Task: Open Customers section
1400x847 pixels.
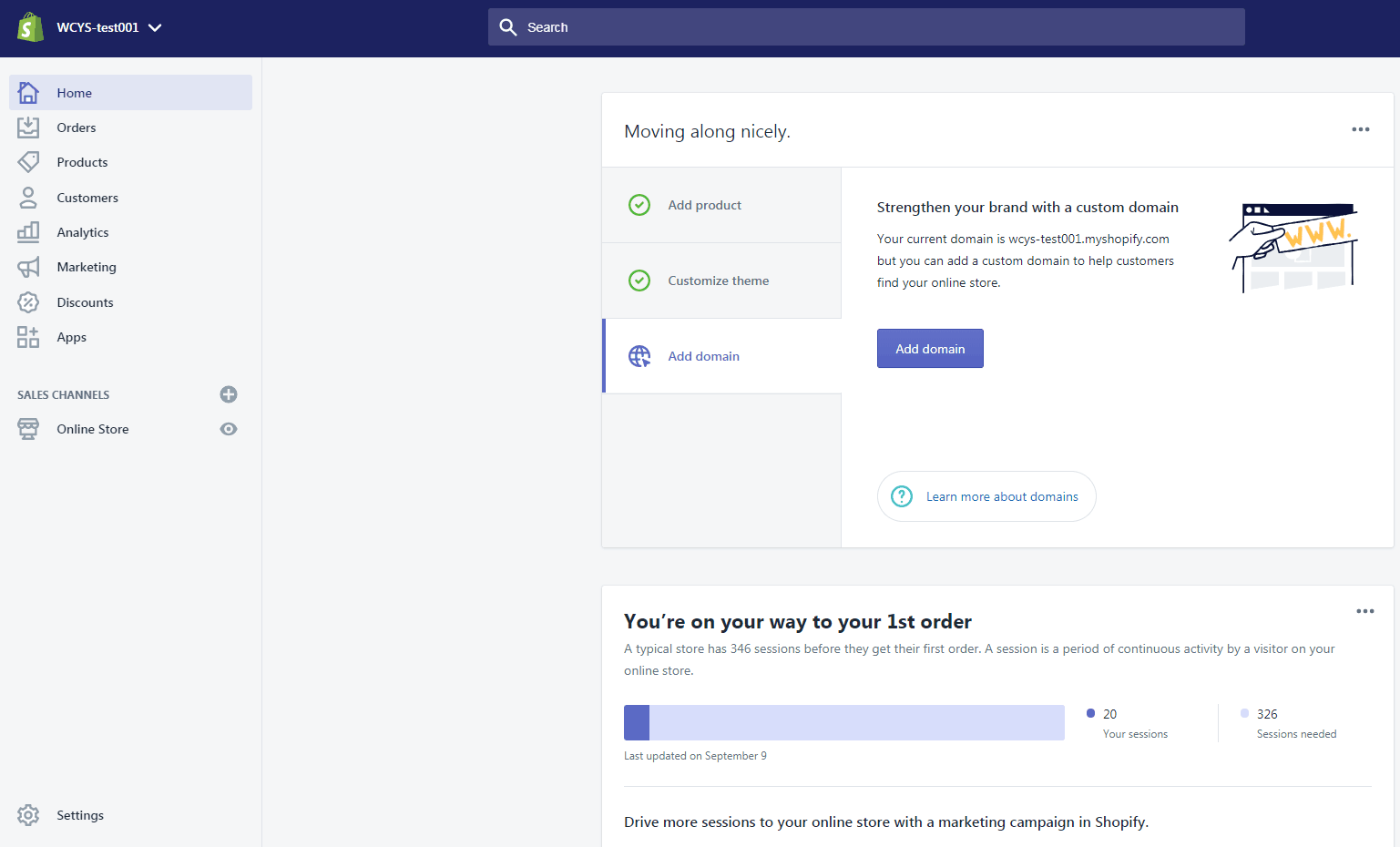Action: (87, 198)
